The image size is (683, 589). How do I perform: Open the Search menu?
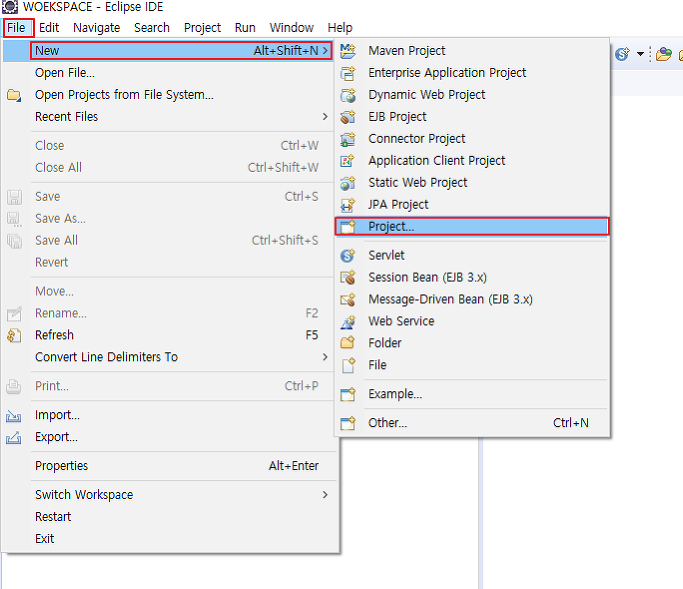click(x=152, y=28)
